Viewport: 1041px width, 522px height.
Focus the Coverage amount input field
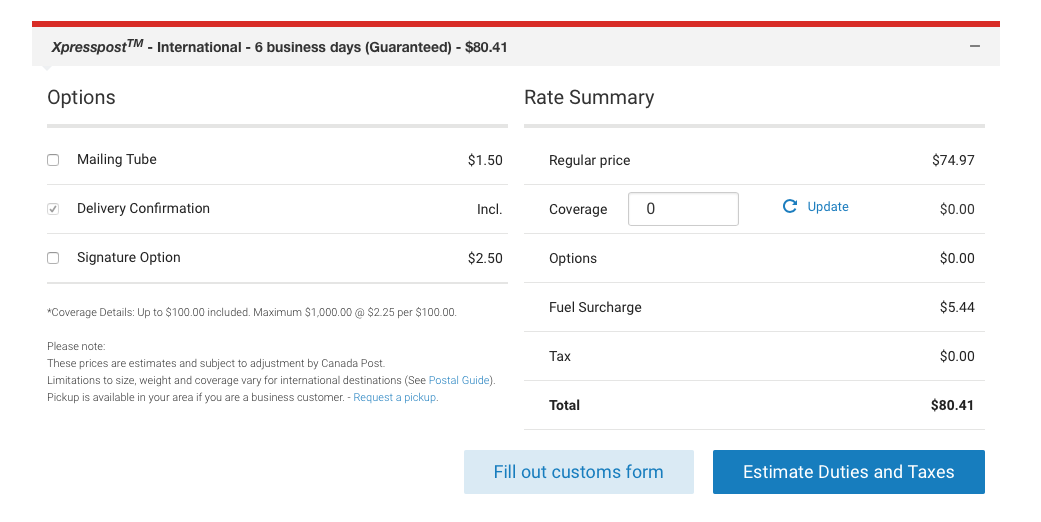point(683,209)
